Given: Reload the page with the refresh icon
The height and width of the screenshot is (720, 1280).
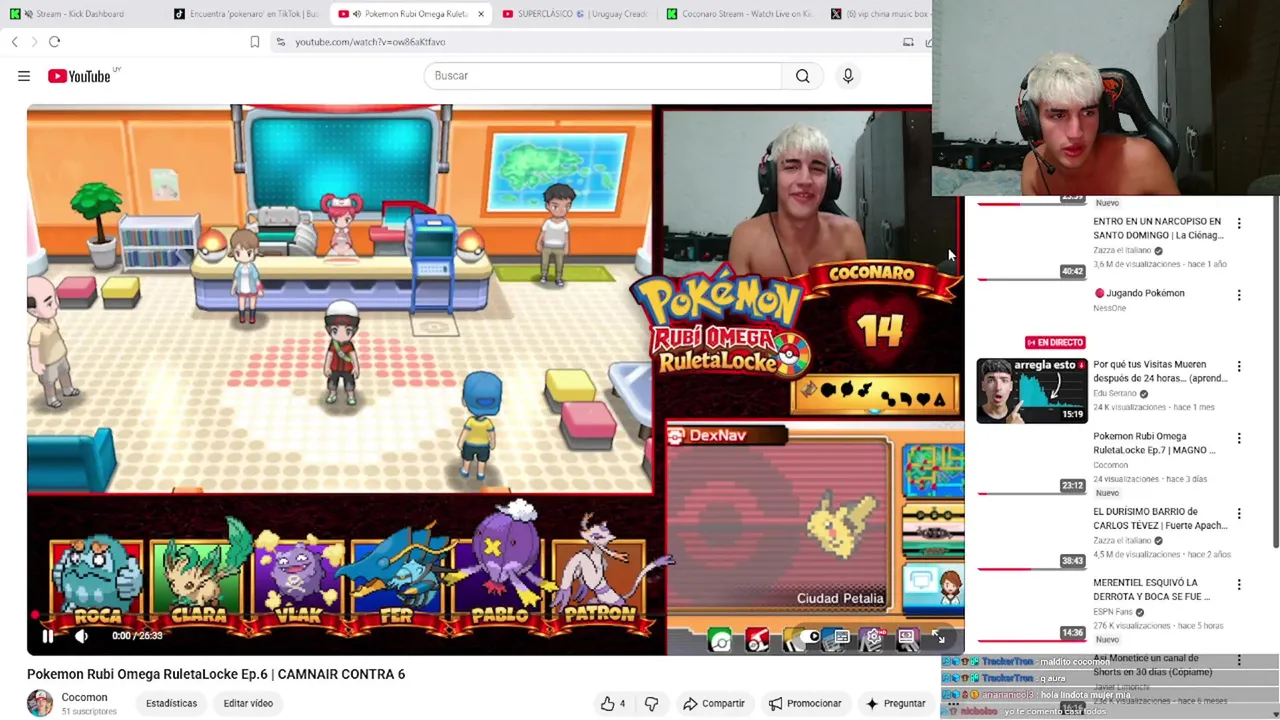Looking at the screenshot, I should coord(55,42).
